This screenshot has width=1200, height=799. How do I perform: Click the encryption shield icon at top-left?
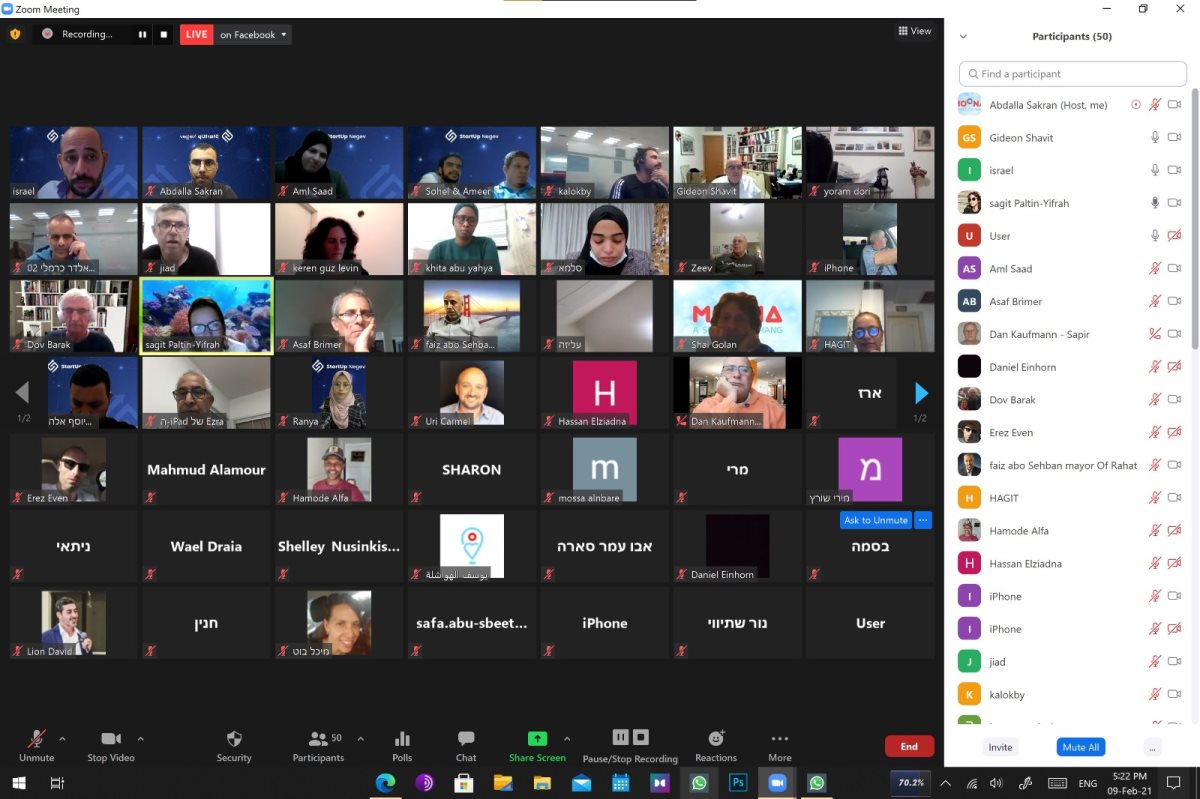click(15, 34)
